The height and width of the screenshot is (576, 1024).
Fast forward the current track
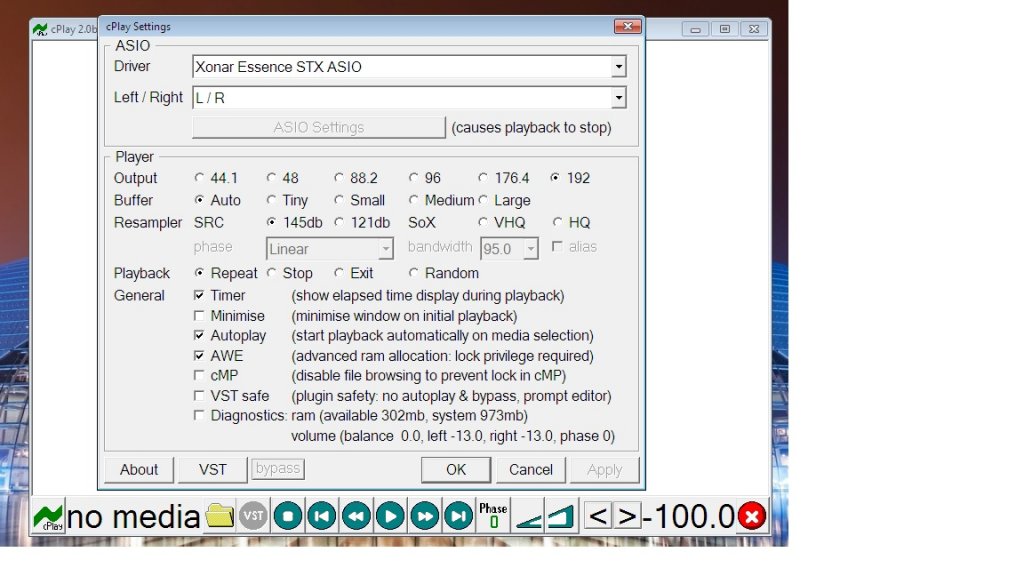click(424, 516)
